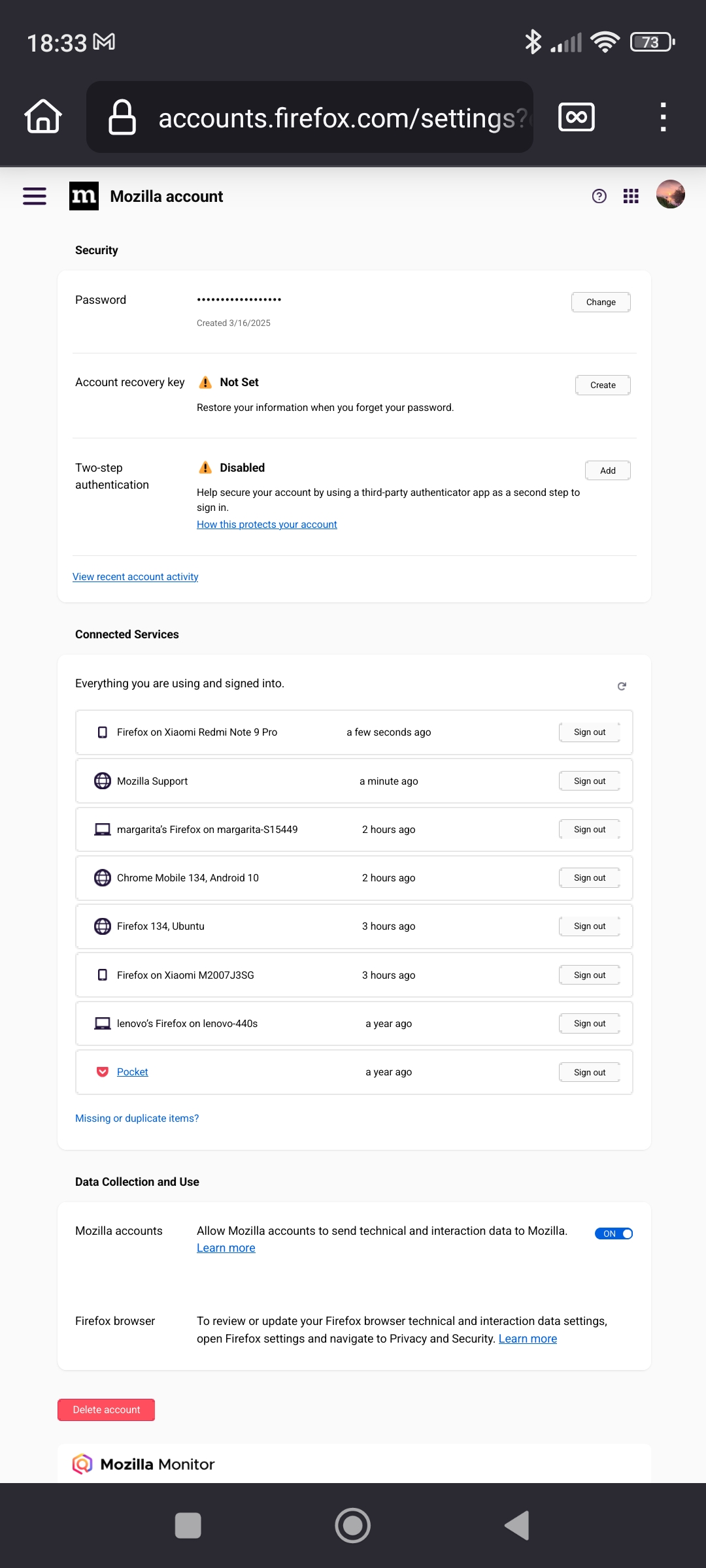
Task: Open Learn more for Firefox browser settings
Action: (x=528, y=1339)
